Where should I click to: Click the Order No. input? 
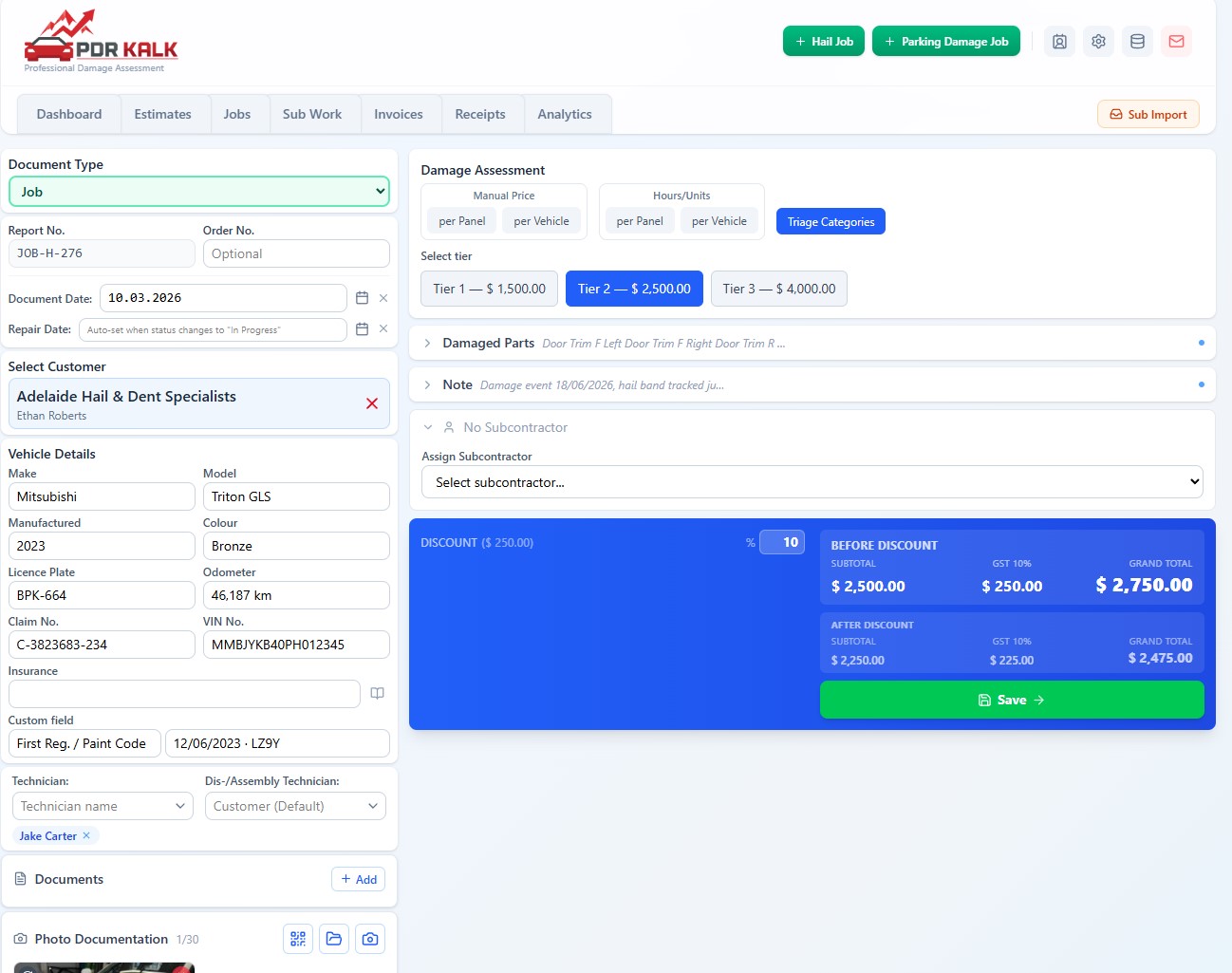click(296, 253)
